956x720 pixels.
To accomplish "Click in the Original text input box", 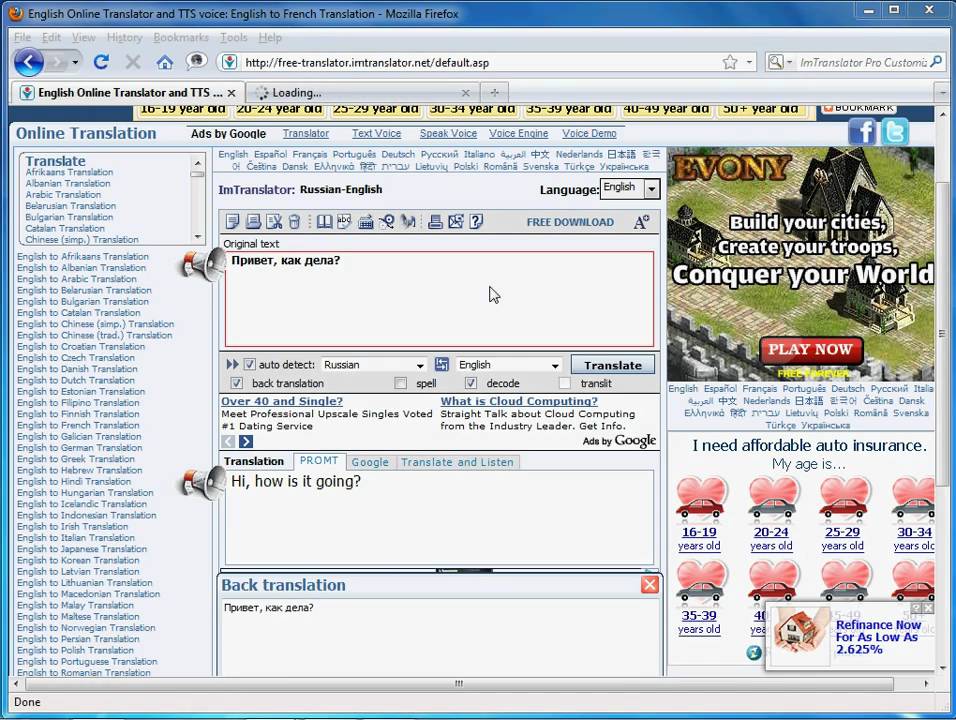I will [x=439, y=299].
